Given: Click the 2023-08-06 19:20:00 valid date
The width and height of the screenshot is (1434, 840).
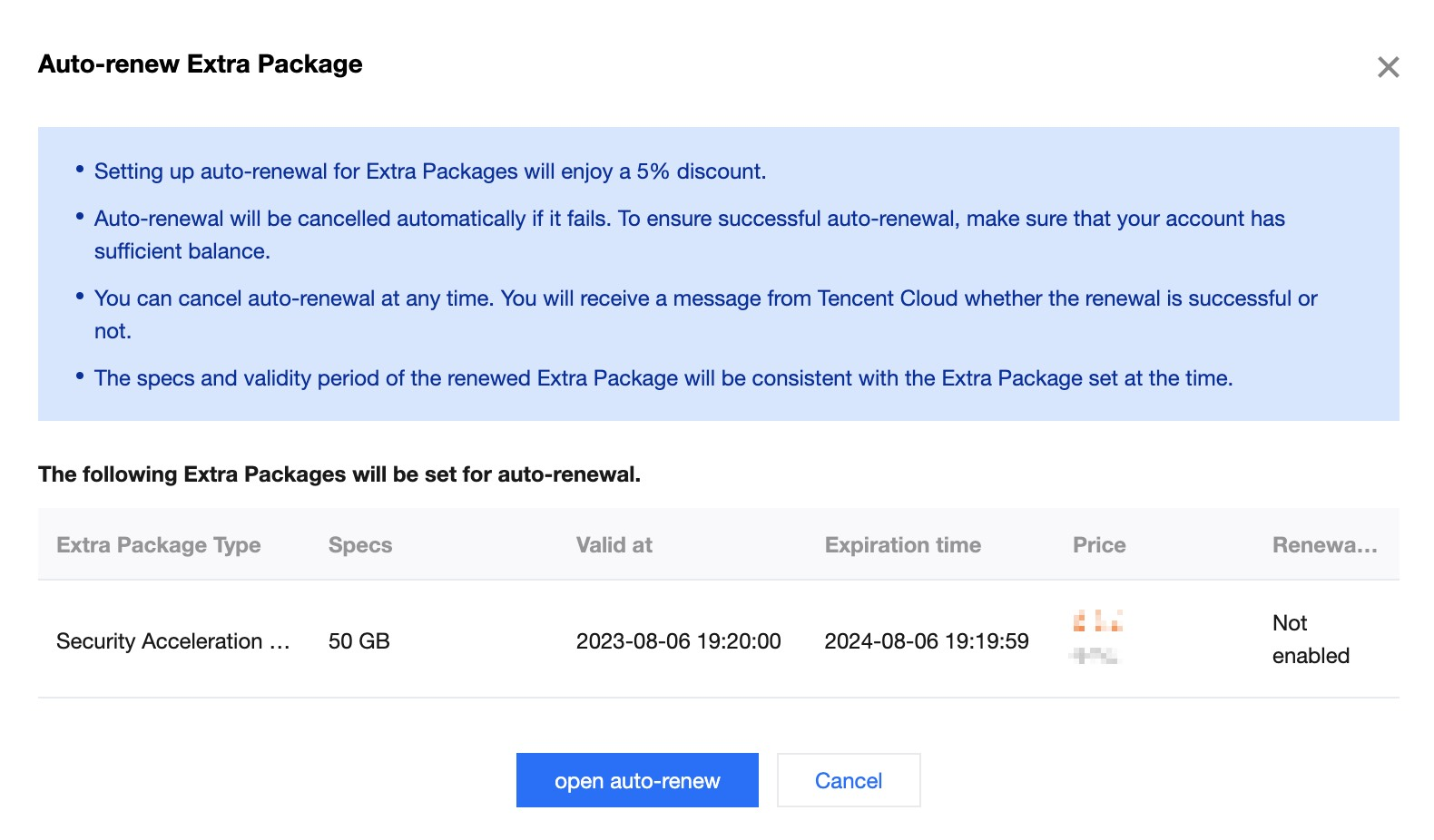Looking at the screenshot, I should [x=678, y=641].
